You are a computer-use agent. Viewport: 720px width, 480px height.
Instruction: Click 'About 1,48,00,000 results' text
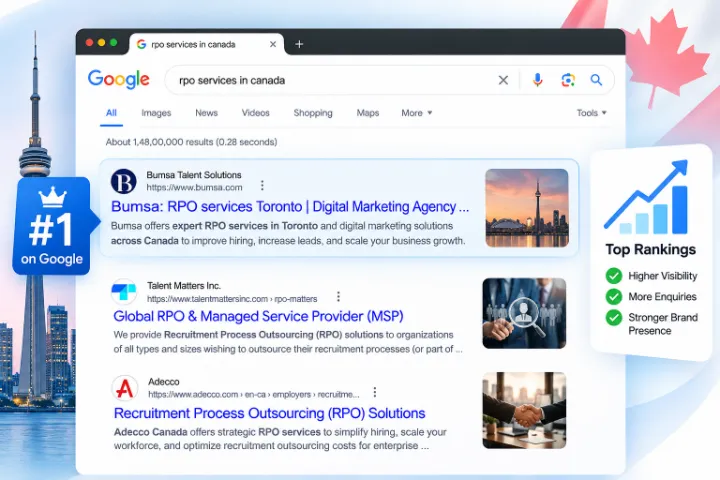pyautogui.click(x=191, y=142)
